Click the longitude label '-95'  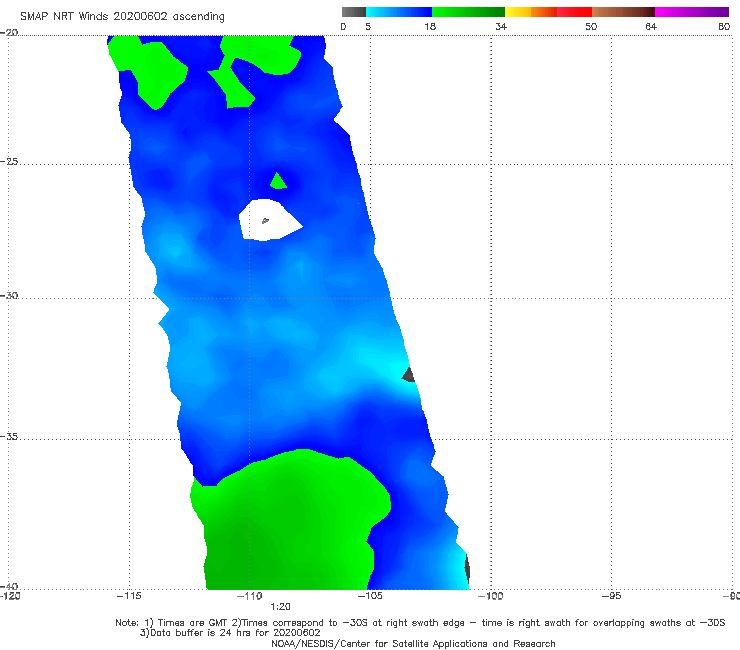[611, 596]
